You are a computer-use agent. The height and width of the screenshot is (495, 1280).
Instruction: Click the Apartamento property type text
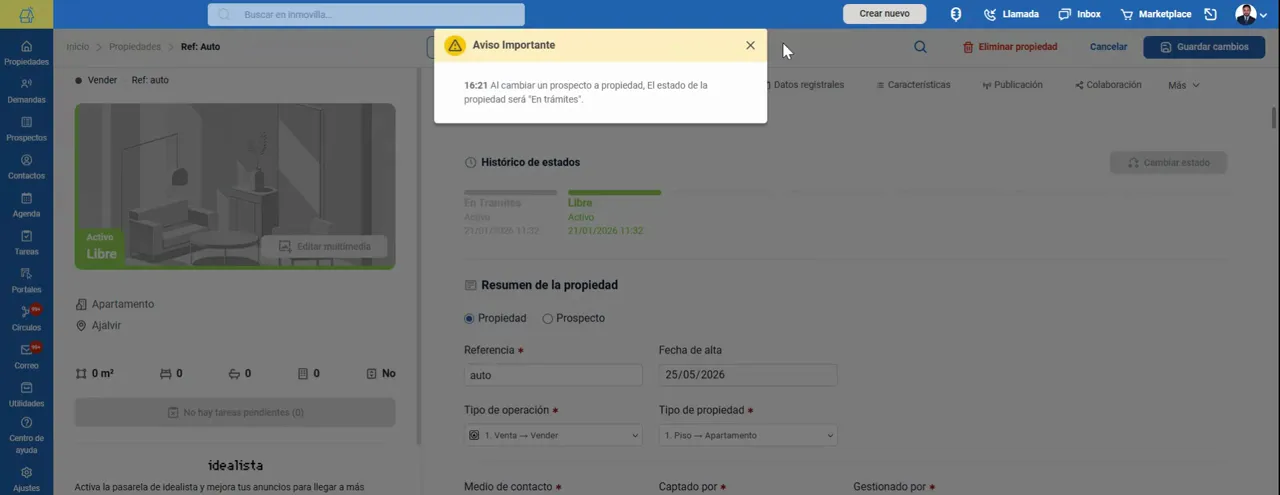tap(123, 304)
